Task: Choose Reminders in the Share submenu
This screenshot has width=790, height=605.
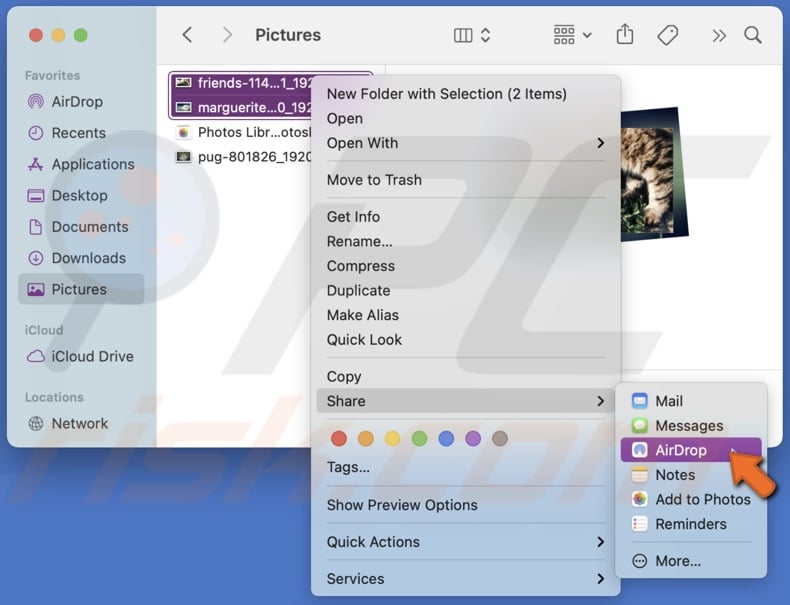Action: click(x=690, y=524)
